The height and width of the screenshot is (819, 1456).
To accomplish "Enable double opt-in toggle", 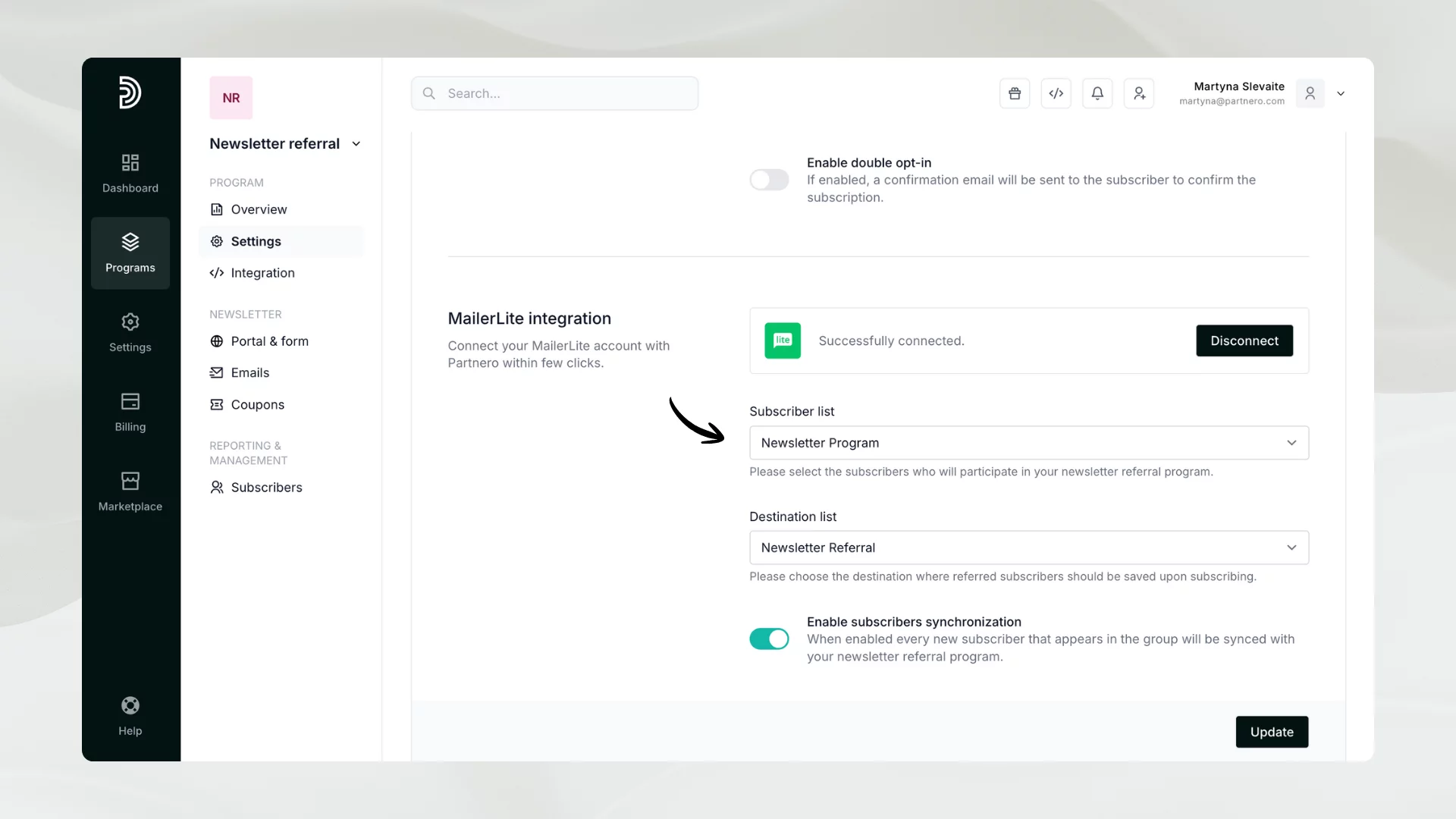I will (768, 180).
